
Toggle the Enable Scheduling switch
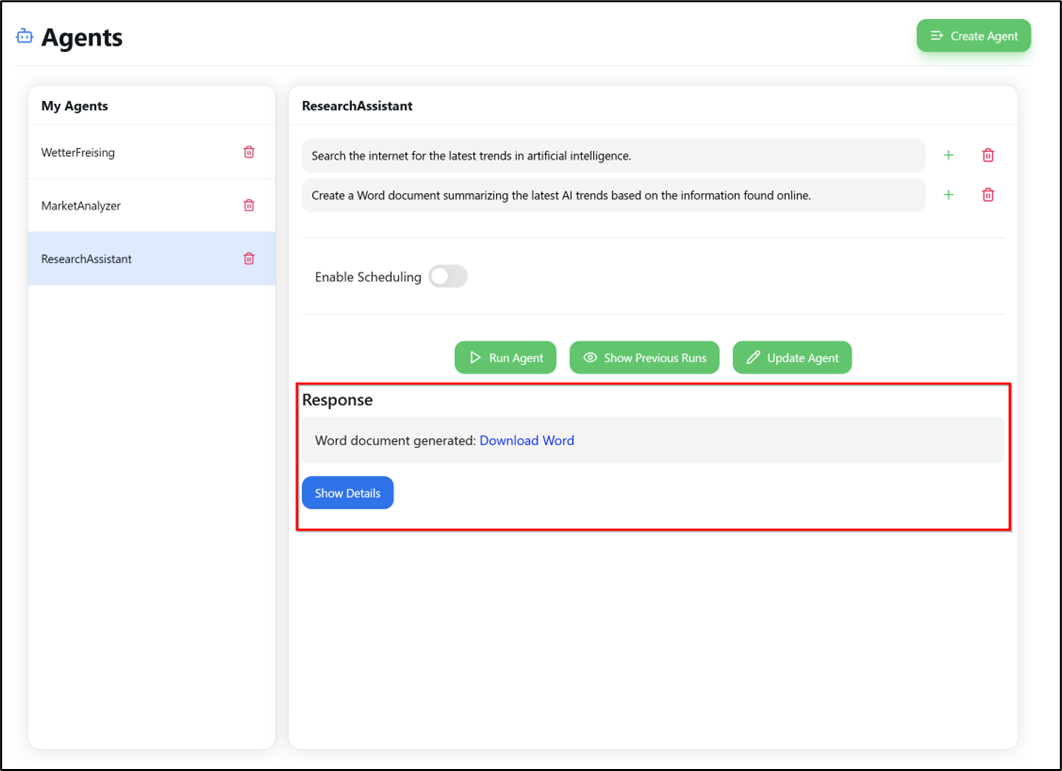coord(448,277)
